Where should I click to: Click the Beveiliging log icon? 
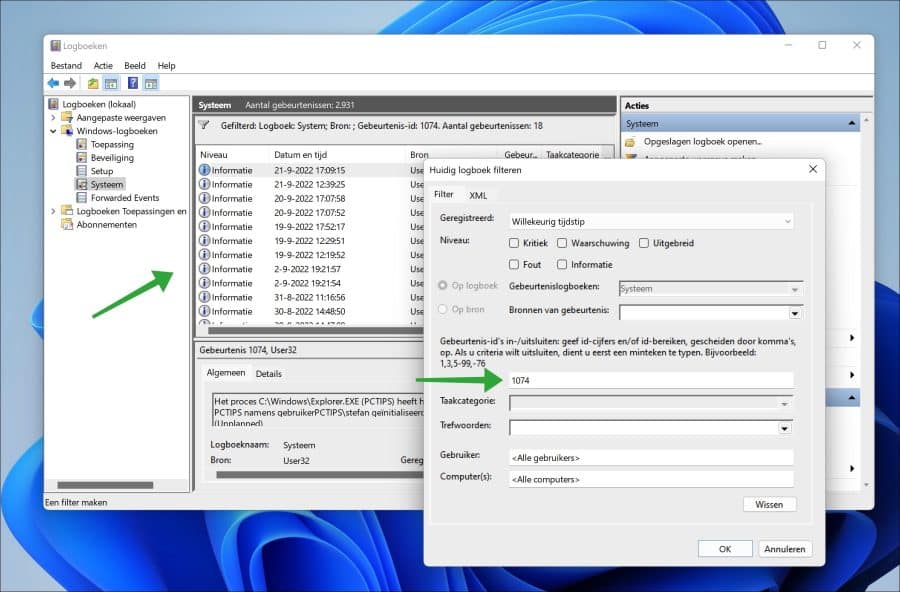(82, 157)
